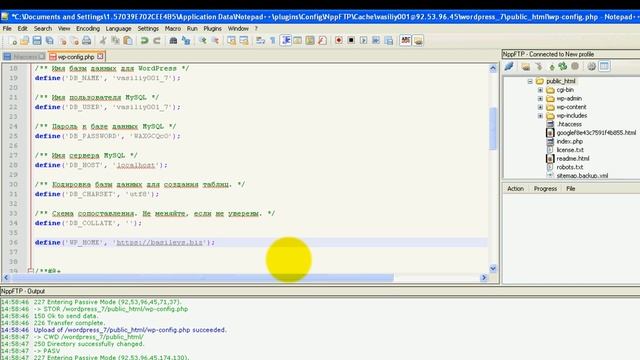The height and width of the screenshot is (360, 640).
Task: Refresh the NppFTP directory listing
Action: pos(563,66)
